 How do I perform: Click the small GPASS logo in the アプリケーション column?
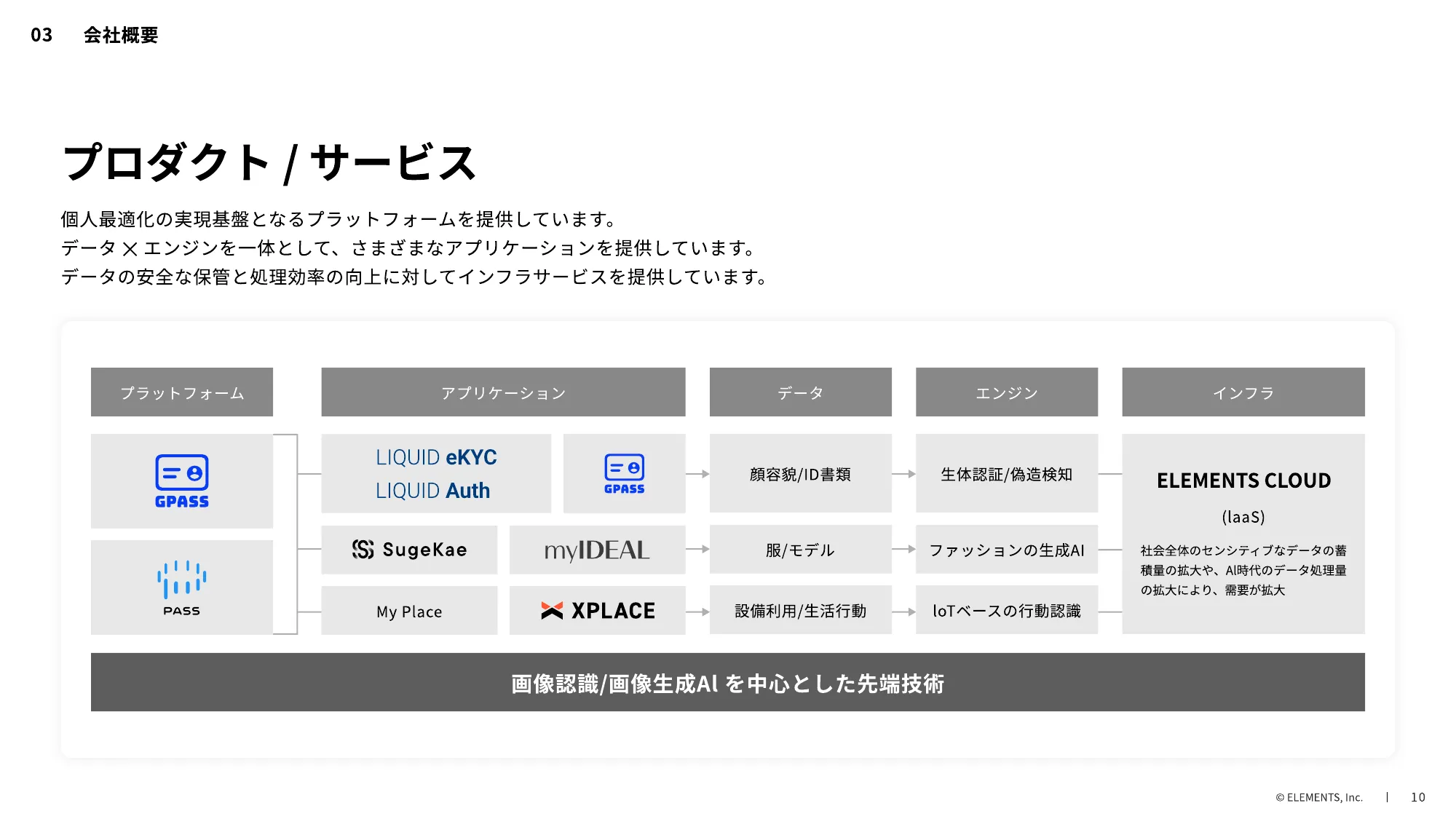tap(624, 474)
